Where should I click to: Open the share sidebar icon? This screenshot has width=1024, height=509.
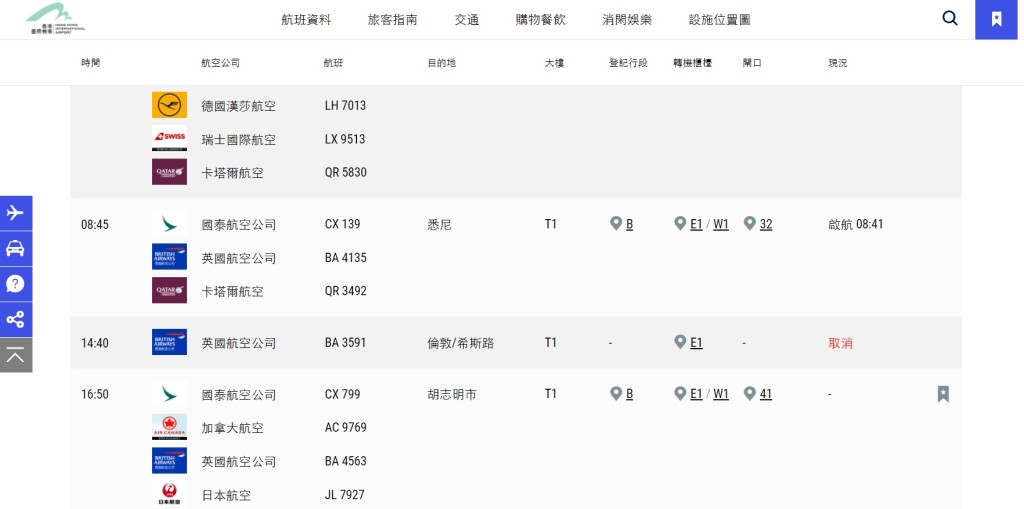tap(16, 320)
